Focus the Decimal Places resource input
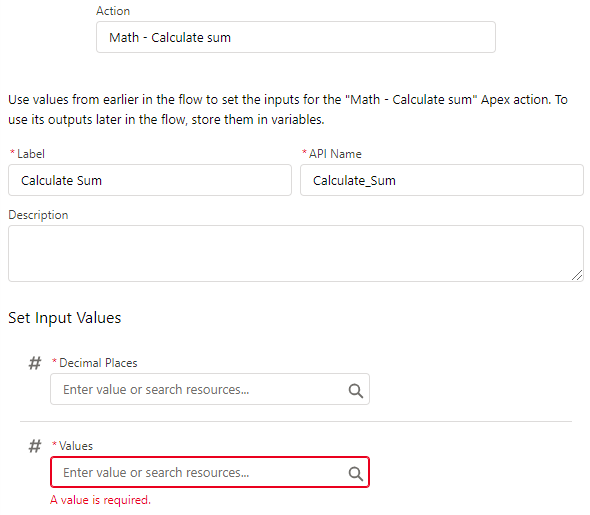This screenshot has width=590, height=515. point(210,389)
